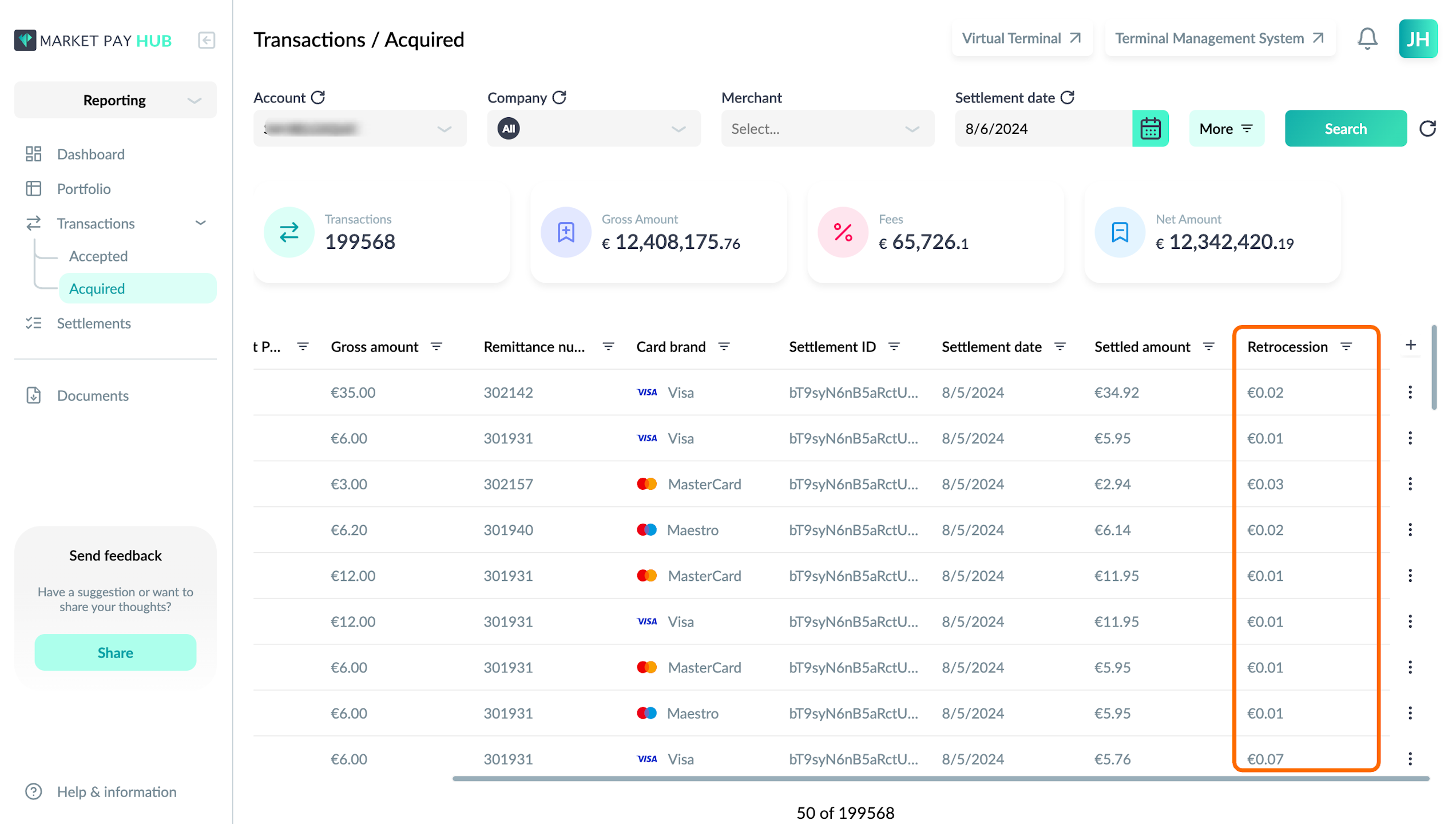Image resolution: width=1456 pixels, height=824 pixels.
Task: Collapse the sidebar with the arrow icon
Action: [207, 40]
